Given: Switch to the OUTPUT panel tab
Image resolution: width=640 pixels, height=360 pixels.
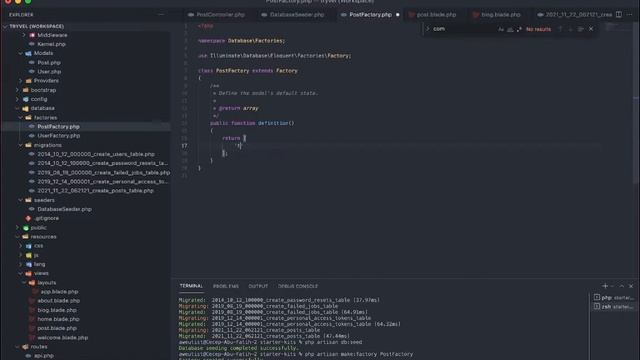Looking at the screenshot, I should (258, 286).
